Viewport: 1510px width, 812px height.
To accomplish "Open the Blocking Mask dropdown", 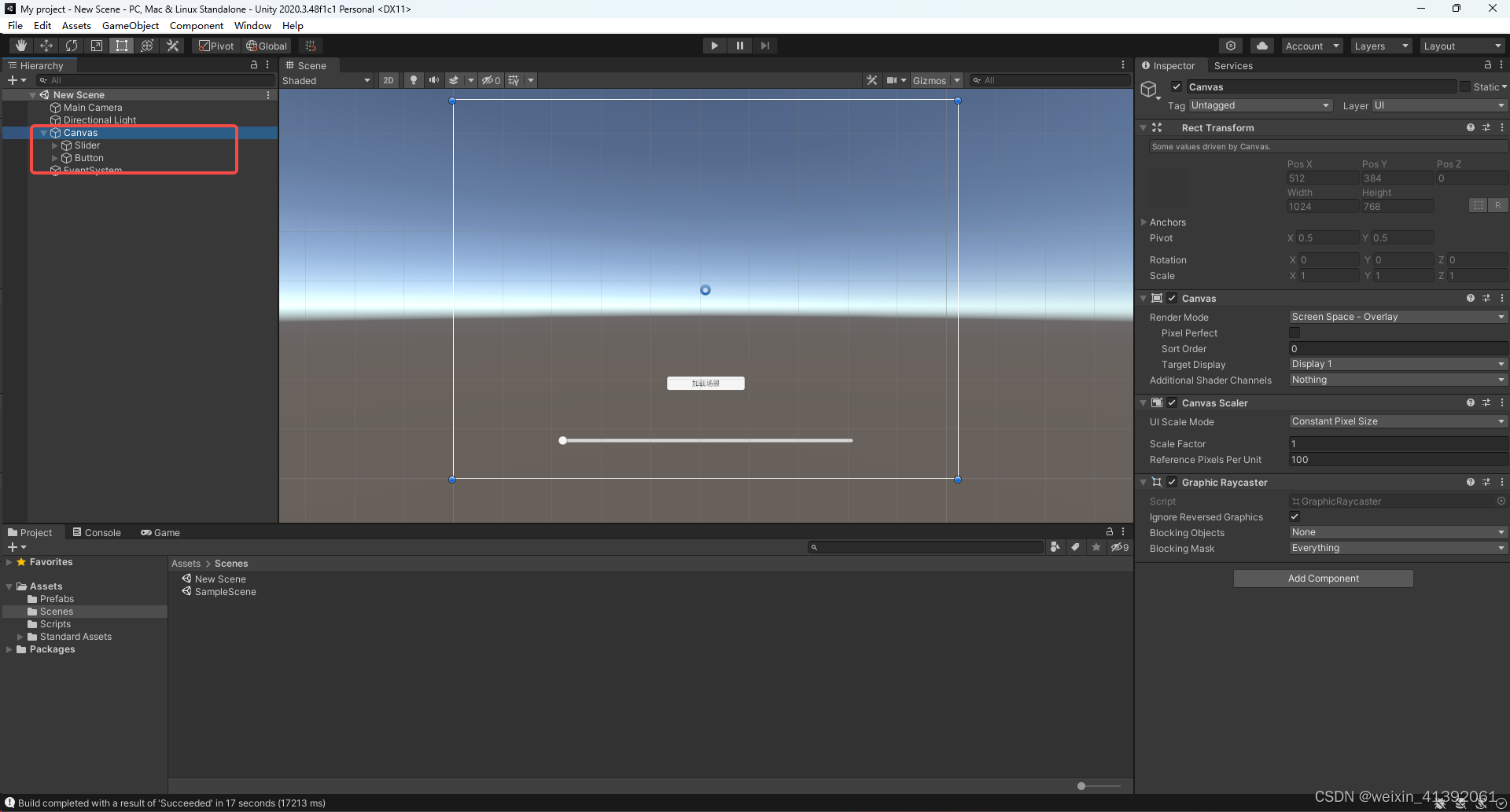I will coord(1398,548).
